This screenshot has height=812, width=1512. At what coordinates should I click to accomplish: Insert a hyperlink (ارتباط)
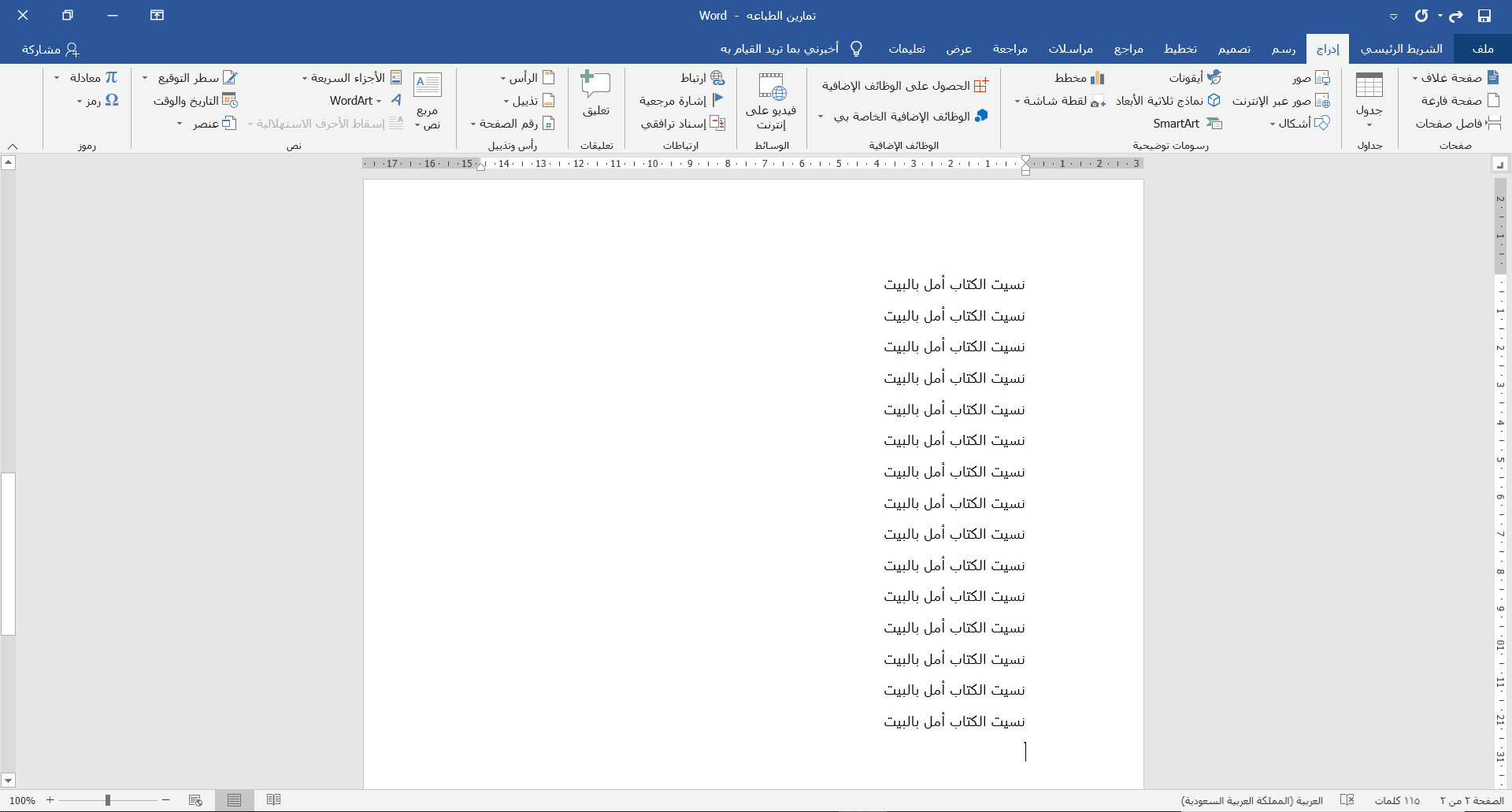tap(702, 78)
